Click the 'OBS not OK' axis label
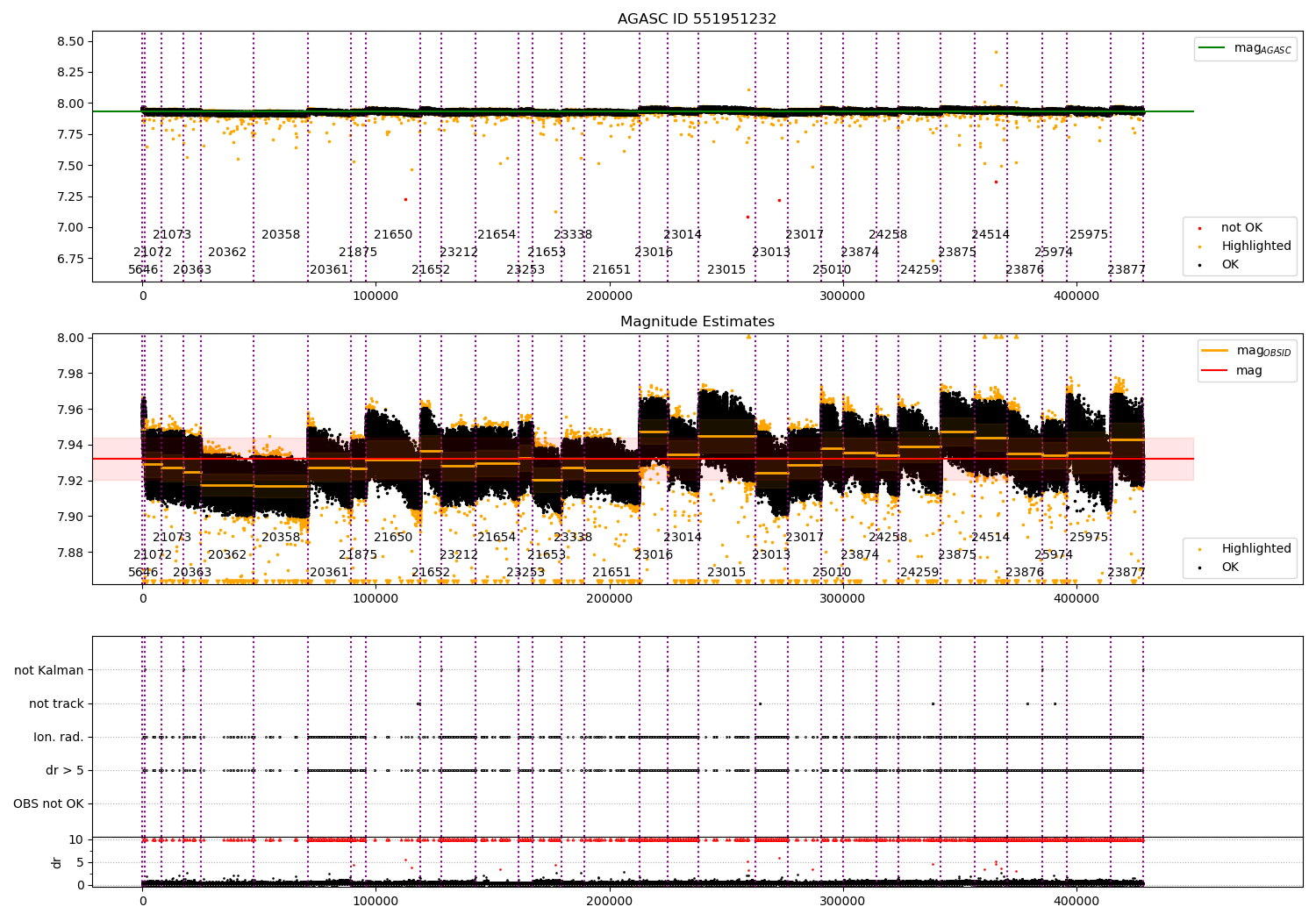 pyautogui.click(x=49, y=803)
